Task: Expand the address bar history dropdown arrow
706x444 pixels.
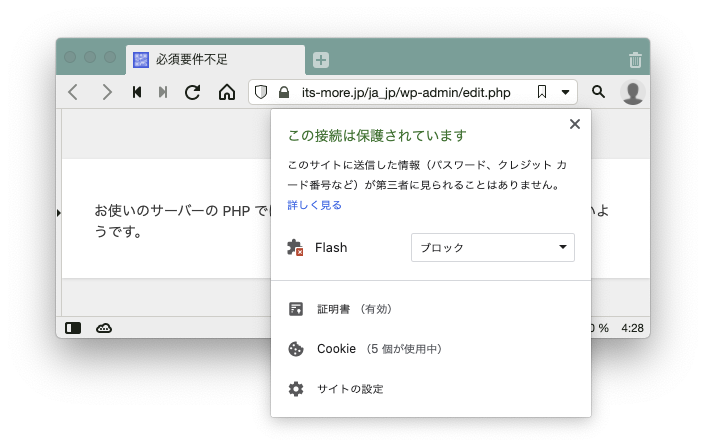Action: coord(565,92)
